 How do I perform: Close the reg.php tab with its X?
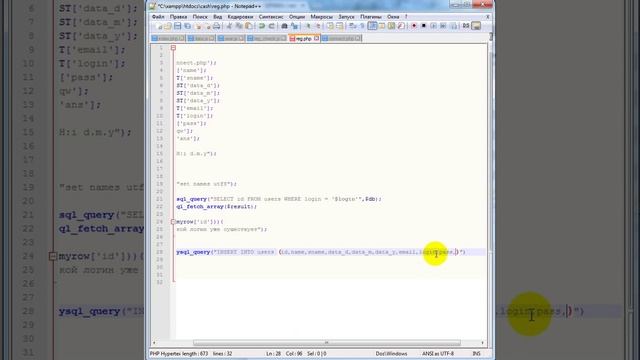[x=316, y=38]
